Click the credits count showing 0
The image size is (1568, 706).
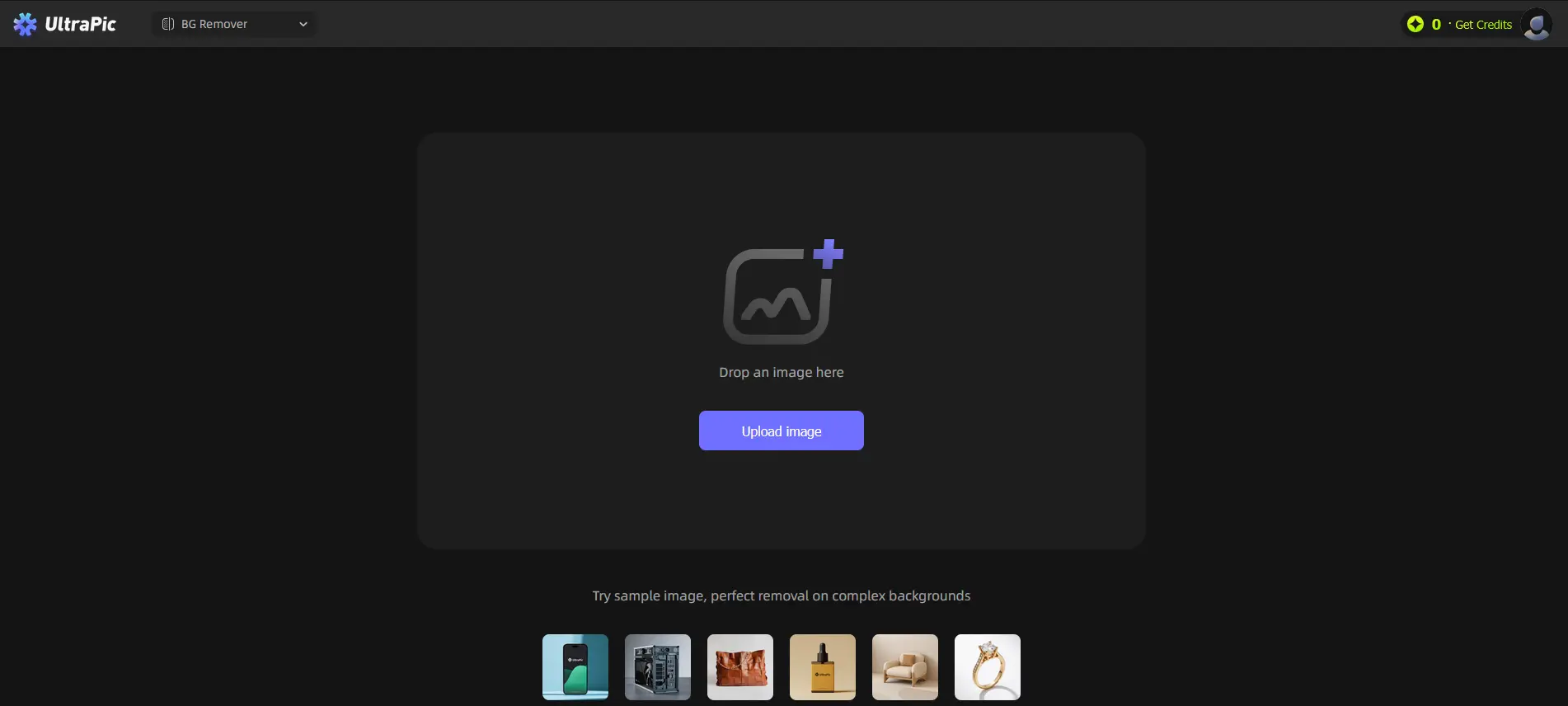pyautogui.click(x=1436, y=24)
